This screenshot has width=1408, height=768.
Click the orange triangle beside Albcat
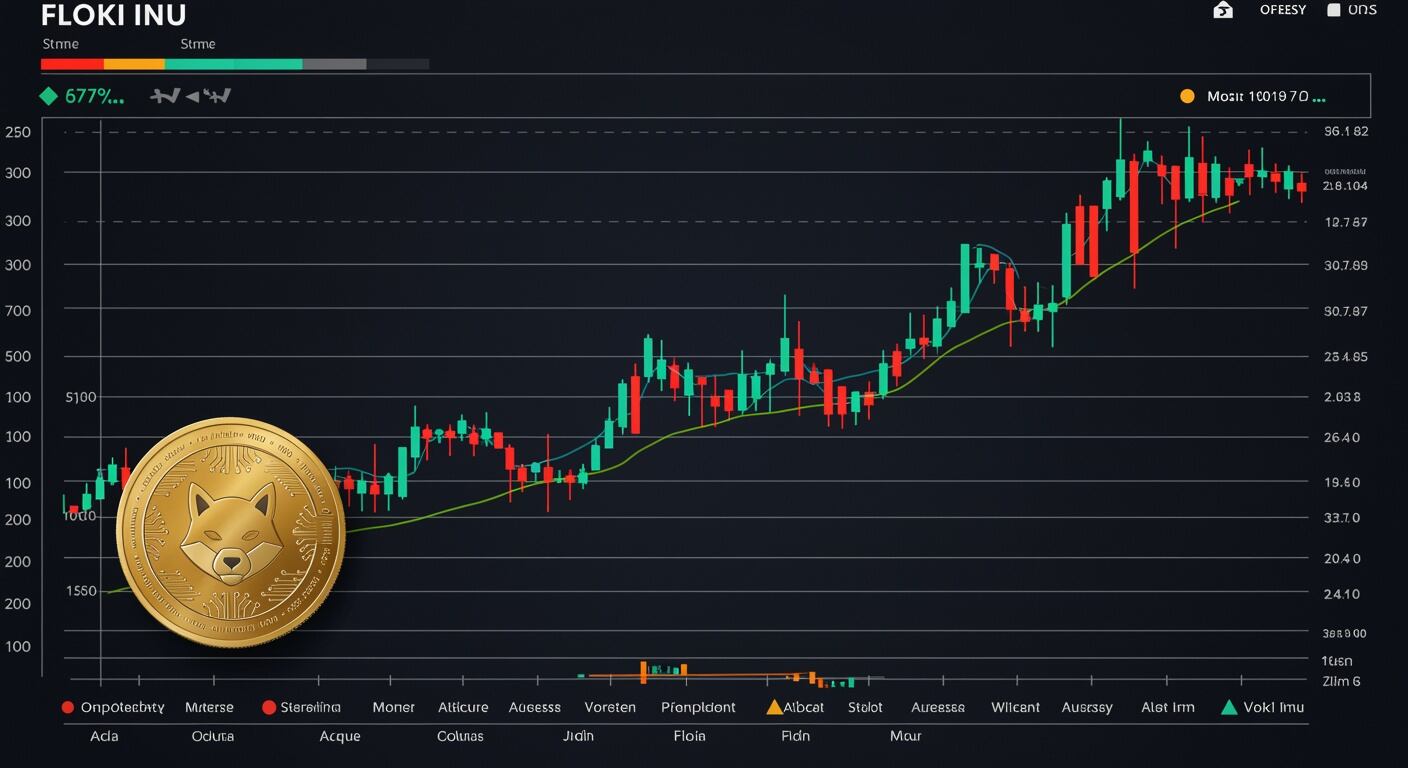coord(773,707)
